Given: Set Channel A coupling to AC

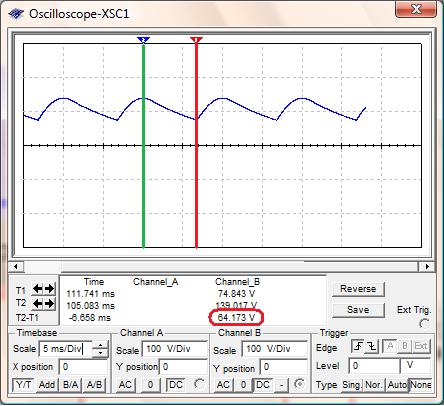Looking at the screenshot, I should pos(125,385).
